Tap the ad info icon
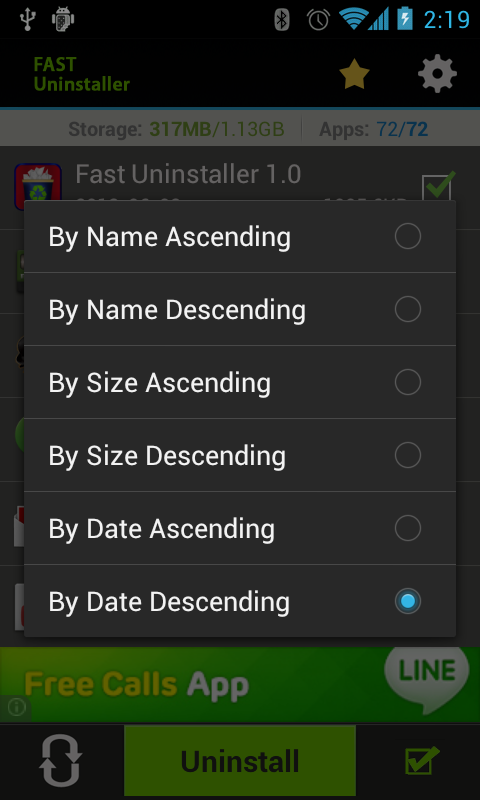Image resolution: width=480 pixels, height=800 pixels. [16, 708]
